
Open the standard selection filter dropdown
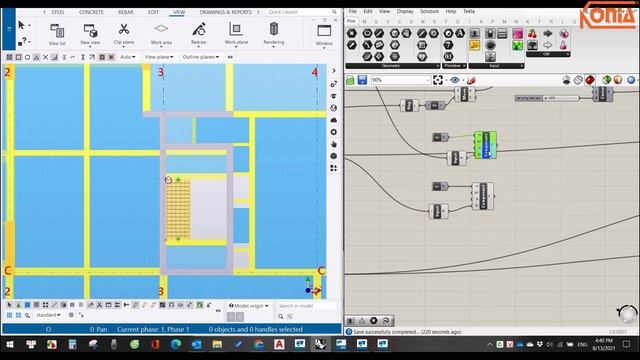(x=48, y=315)
